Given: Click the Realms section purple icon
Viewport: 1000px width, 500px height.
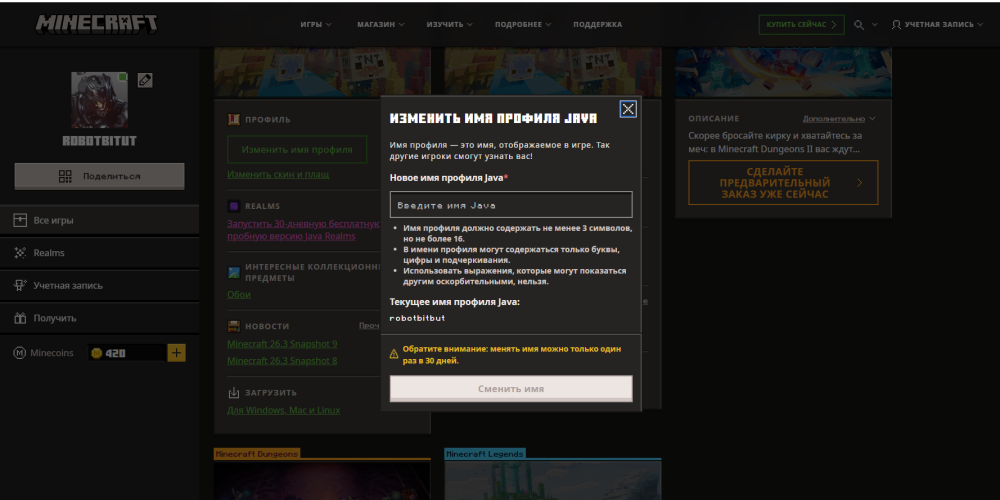Looking at the screenshot, I should [x=234, y=206].
